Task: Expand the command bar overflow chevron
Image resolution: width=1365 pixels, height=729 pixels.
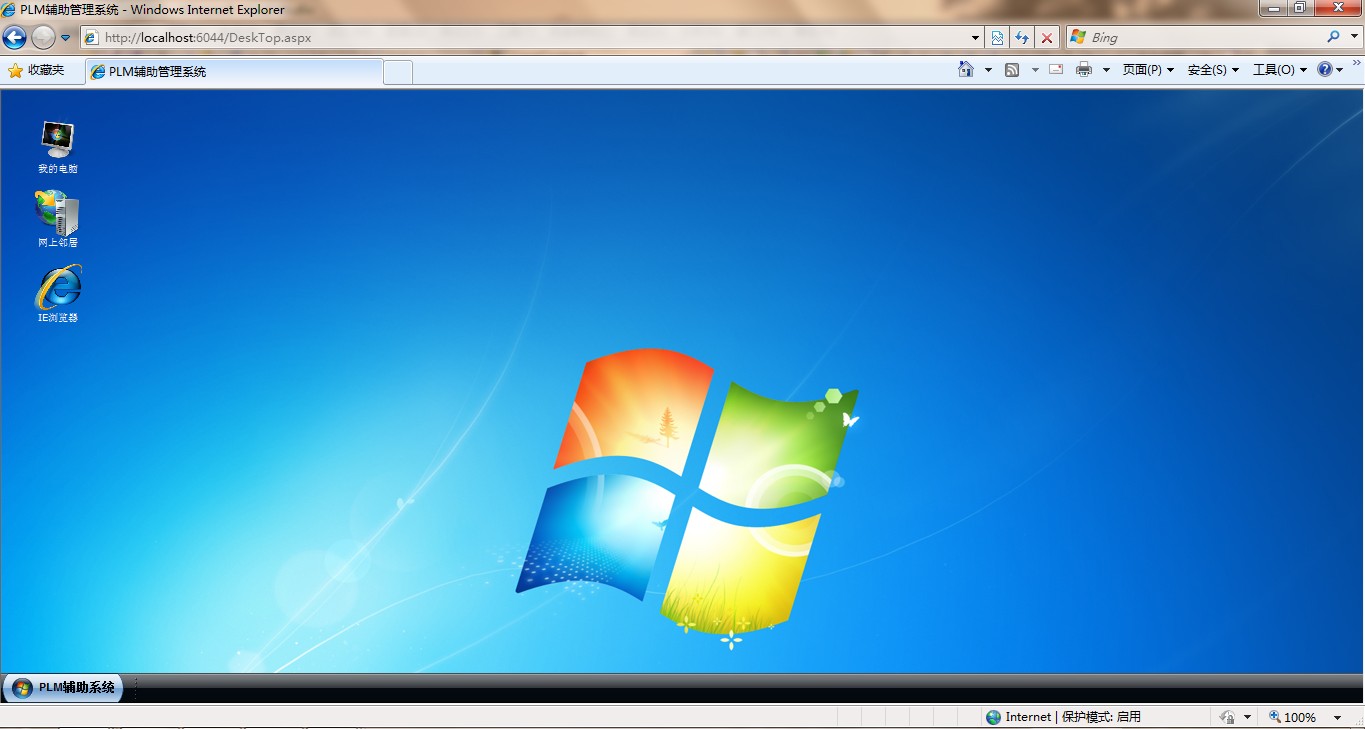Action: coord(1356,63)
